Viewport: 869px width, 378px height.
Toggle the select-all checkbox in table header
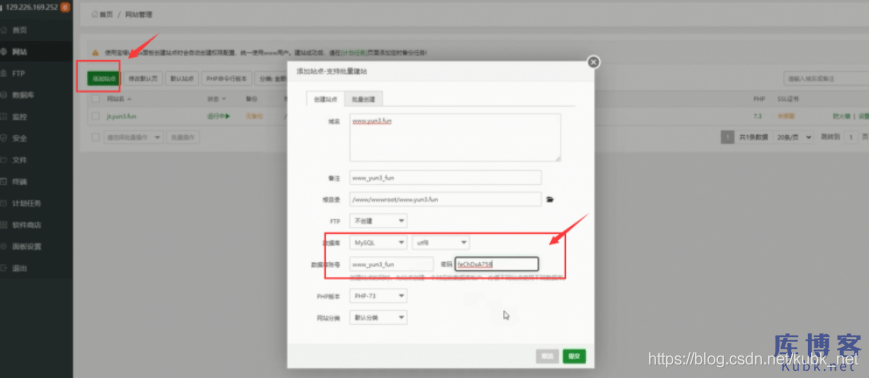(95, 99)
